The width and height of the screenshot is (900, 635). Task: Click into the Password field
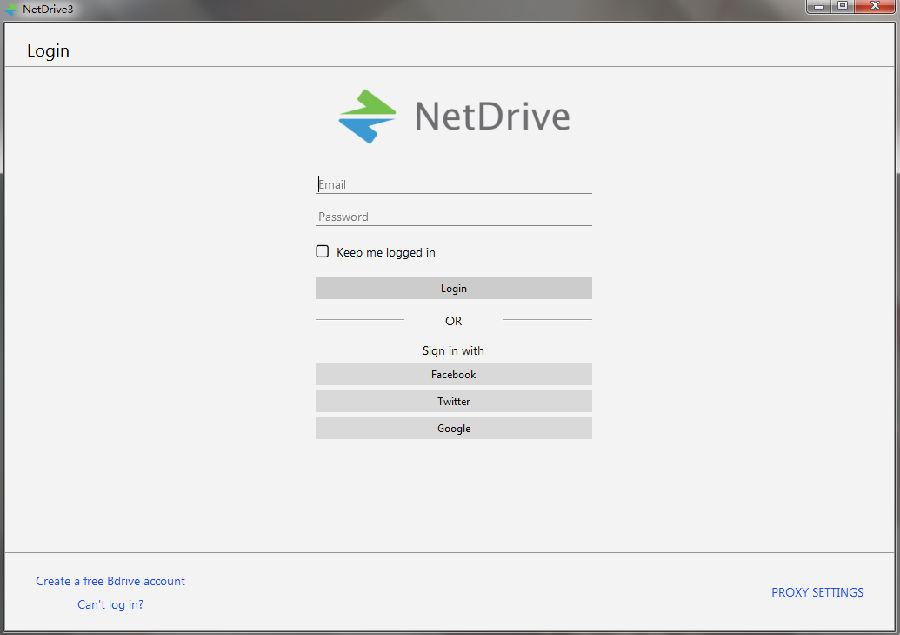[453, 217]
